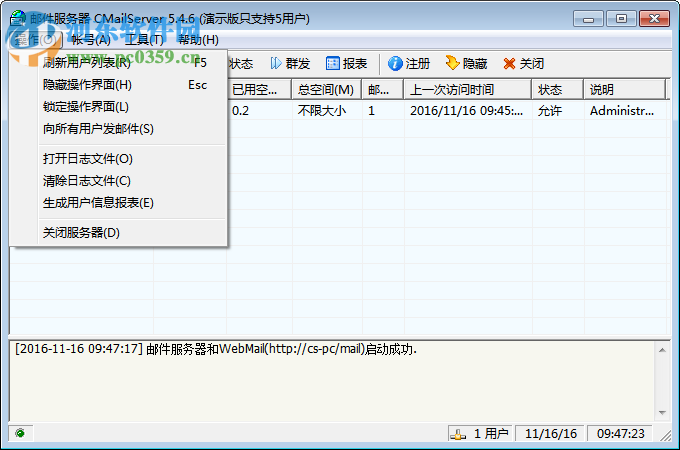Click the log scrollbar up arrow
680x450 pixels.
[x=662, y=350]
